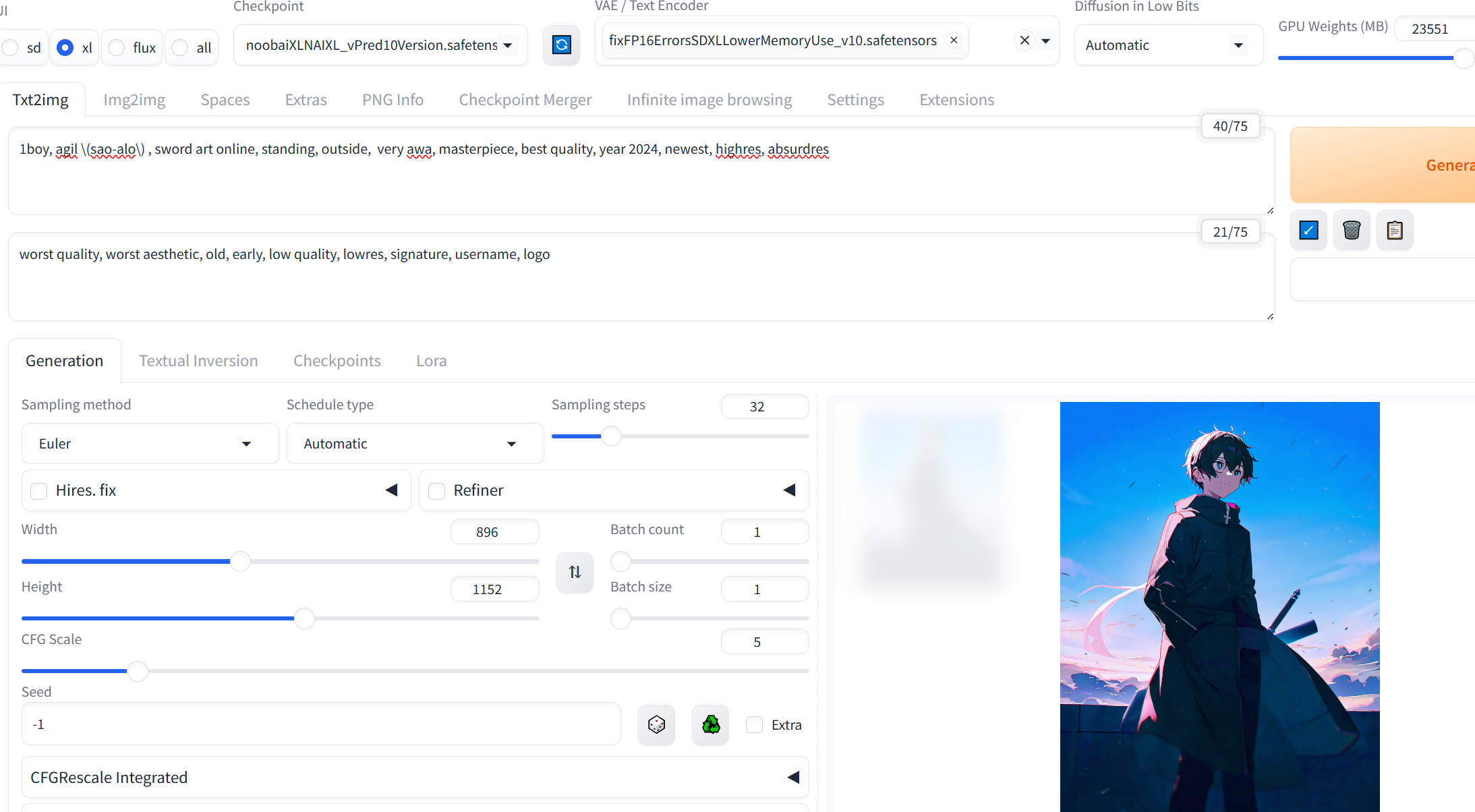Click the GPU Weights value field
The height and width of the screenshot is (812, 1475).
point(1435,29)
